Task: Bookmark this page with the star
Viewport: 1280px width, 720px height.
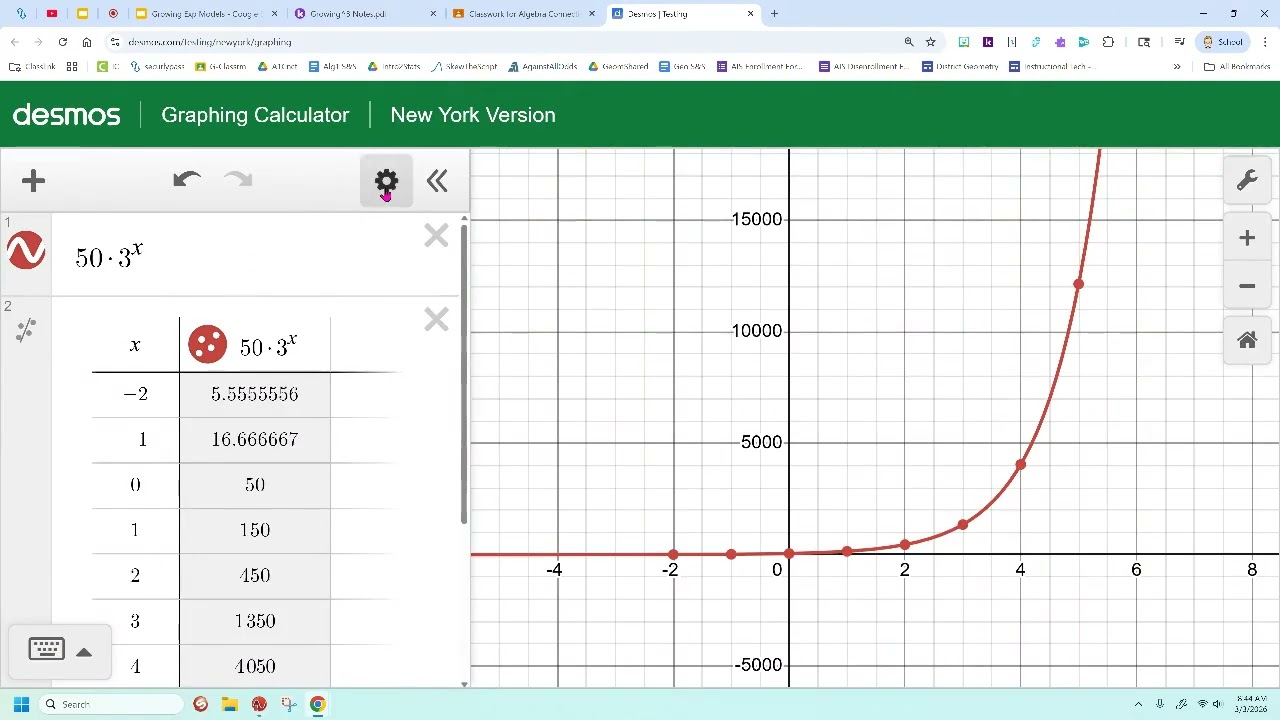Action: pos(930,42)
